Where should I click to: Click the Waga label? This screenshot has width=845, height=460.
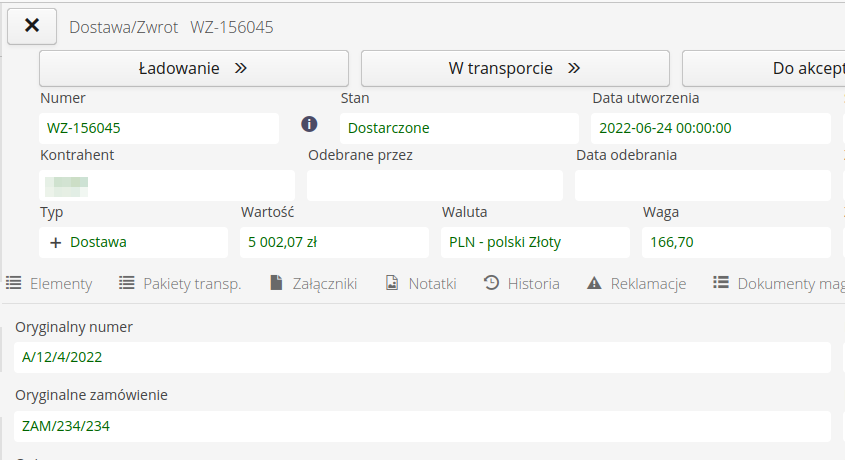pyautogui.click(x=661, y=212)
